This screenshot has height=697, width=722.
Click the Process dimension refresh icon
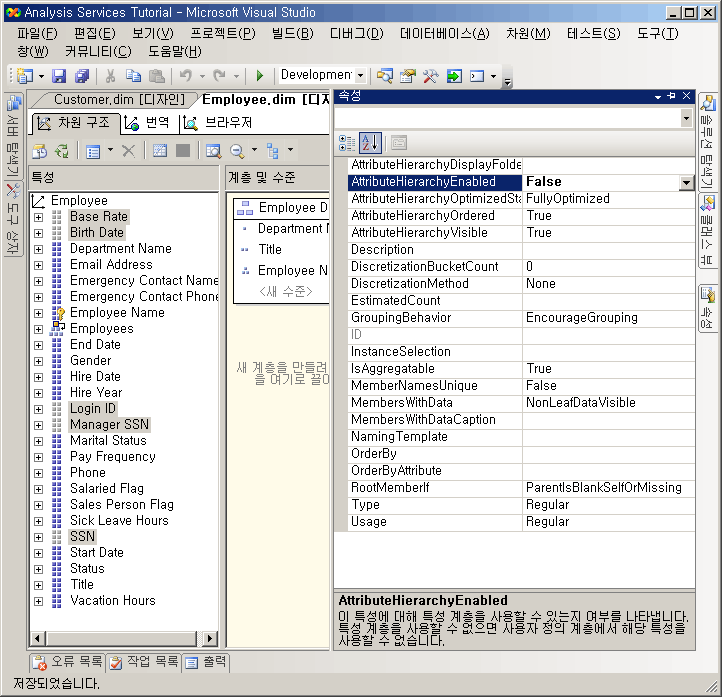tap(62, 151)
